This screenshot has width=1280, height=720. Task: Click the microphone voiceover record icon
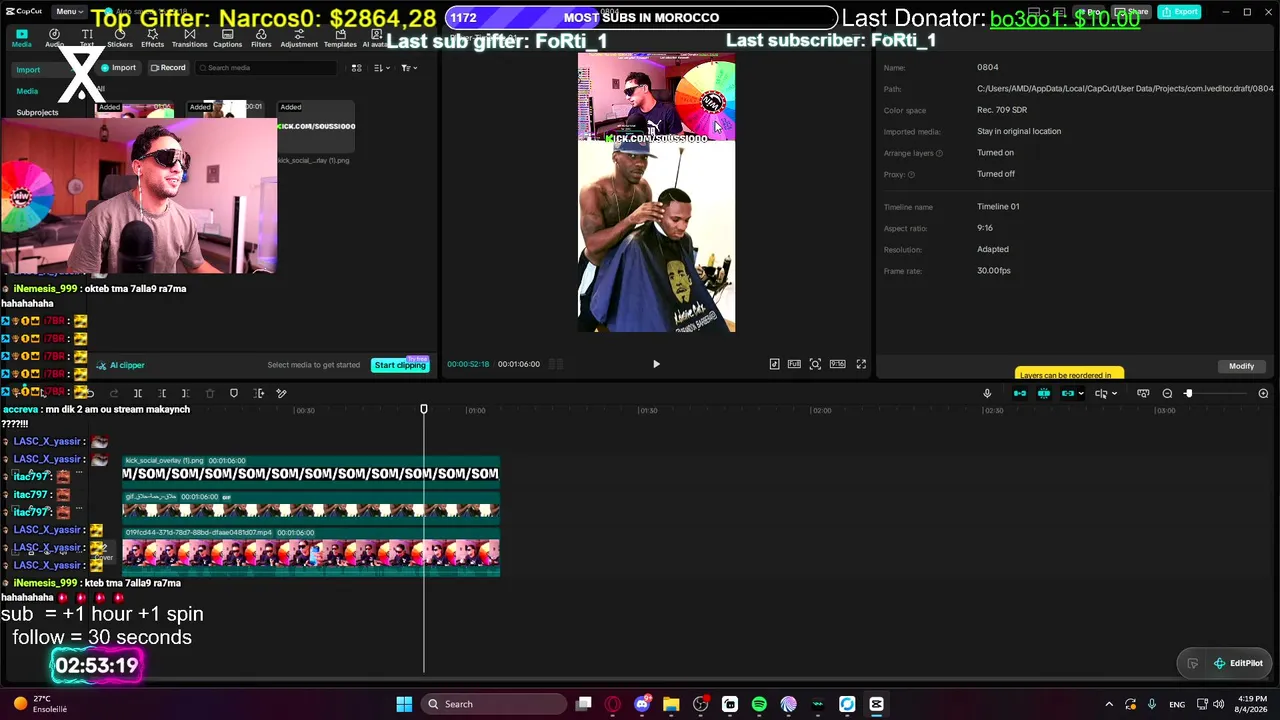pyautogui.click(x=987, y=393)
